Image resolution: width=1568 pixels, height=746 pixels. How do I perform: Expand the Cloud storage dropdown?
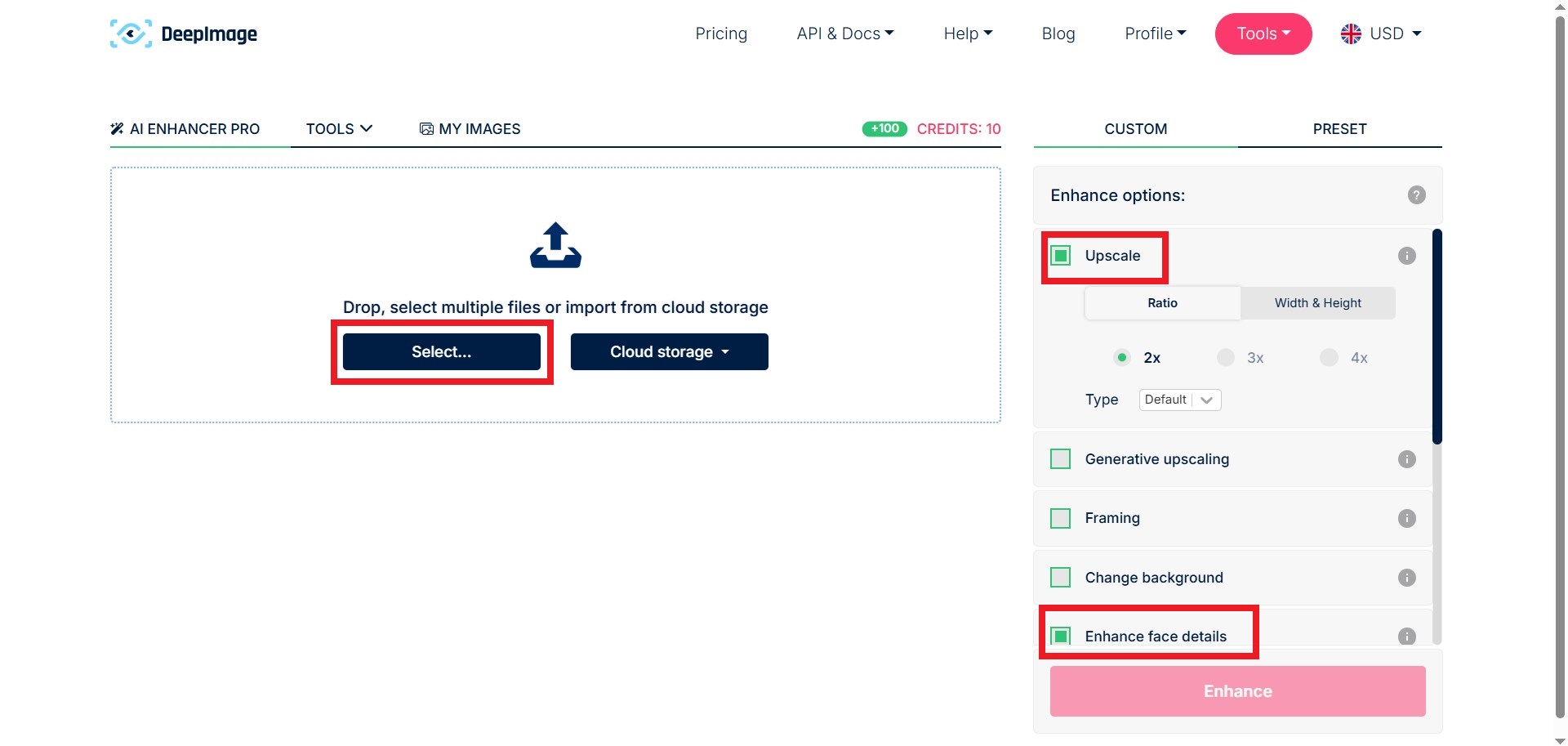(669, 352)
